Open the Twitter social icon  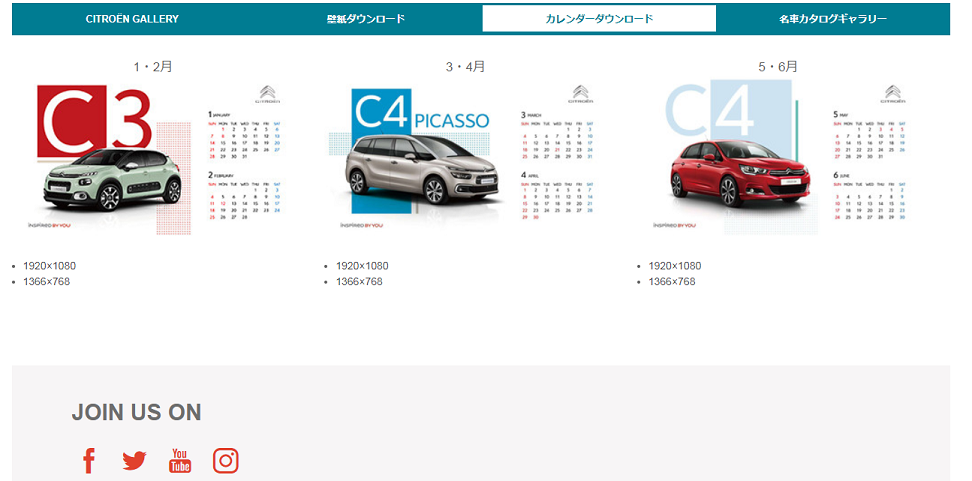click(134, 460)
